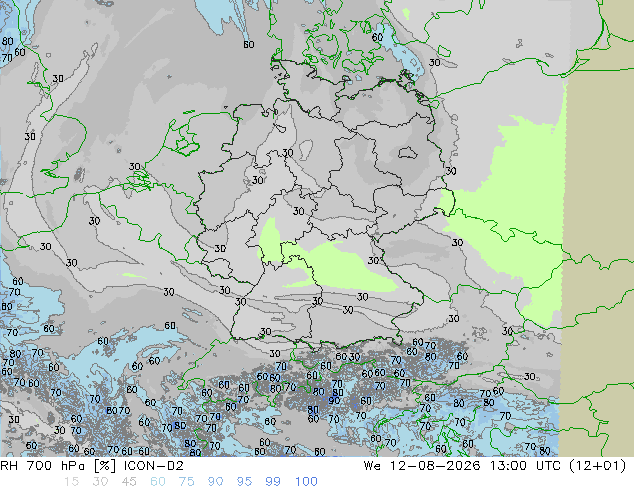Select the legend value "60" in the color scale

coord(158,482)
